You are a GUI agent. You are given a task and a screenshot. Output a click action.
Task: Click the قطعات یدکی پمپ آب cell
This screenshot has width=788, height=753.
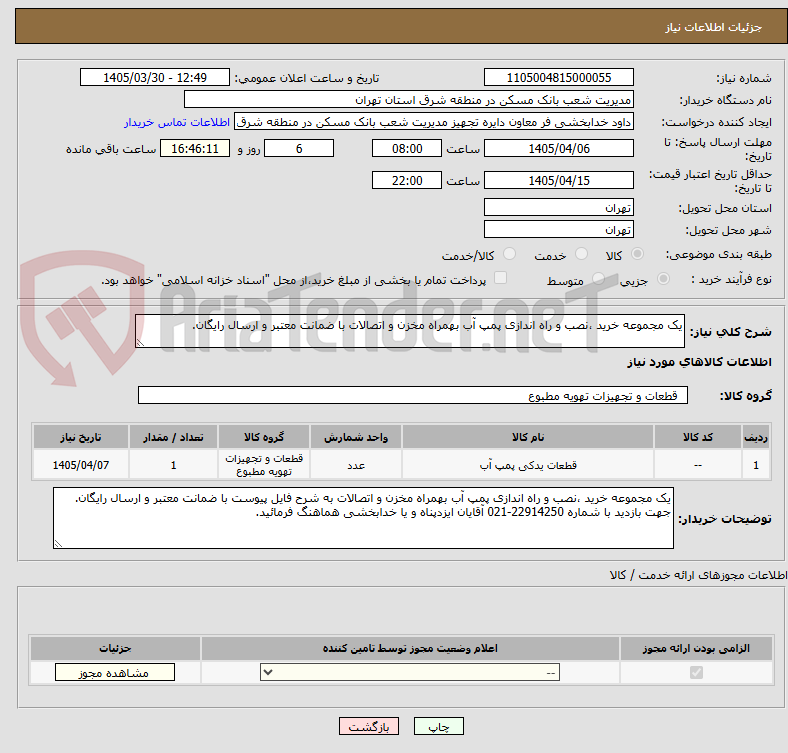(528, 465)
